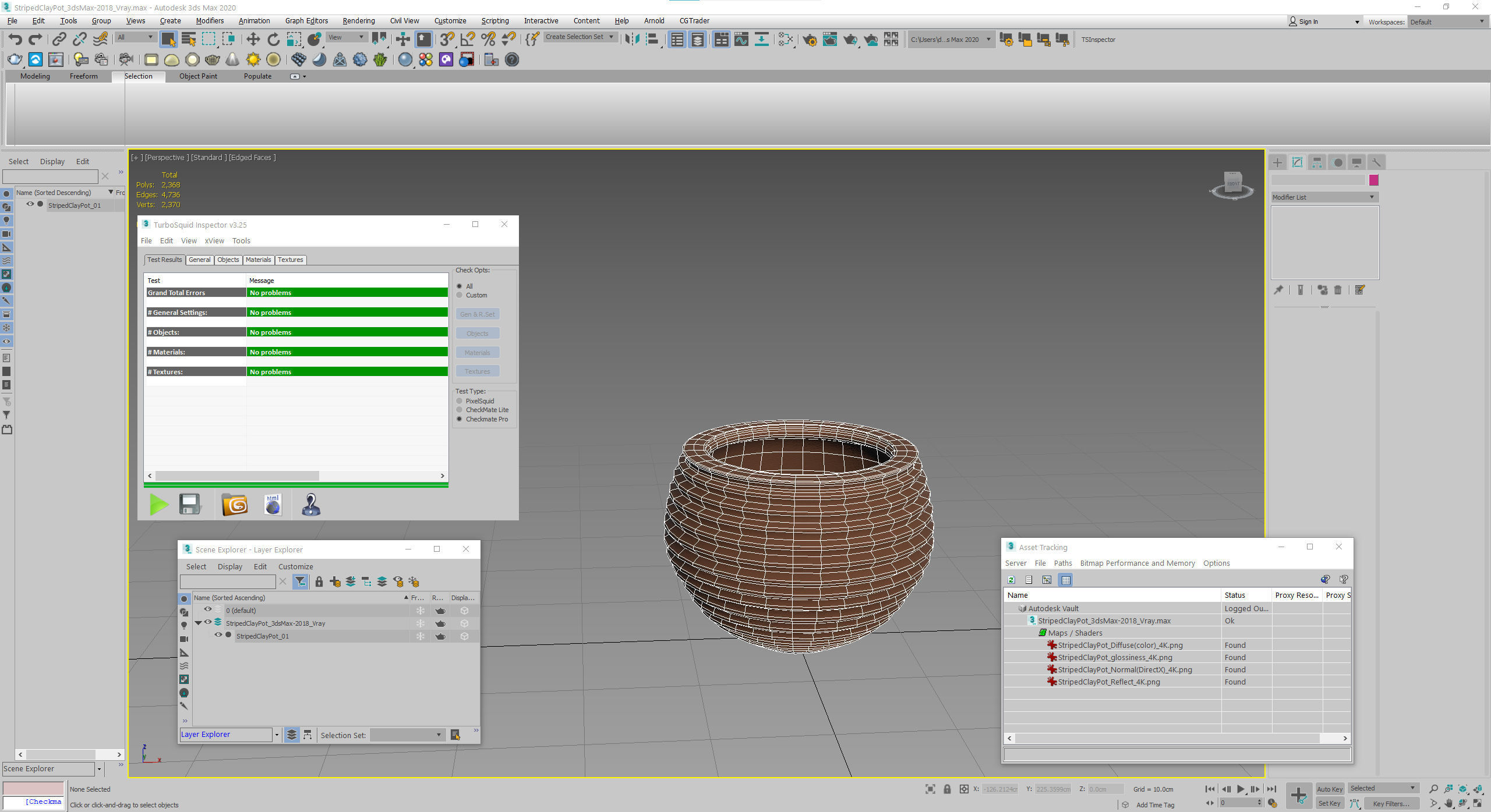1491x812 pixels.
Task: Click the table view icon in Asset Tracking
Action: [x=1066, y=580]
